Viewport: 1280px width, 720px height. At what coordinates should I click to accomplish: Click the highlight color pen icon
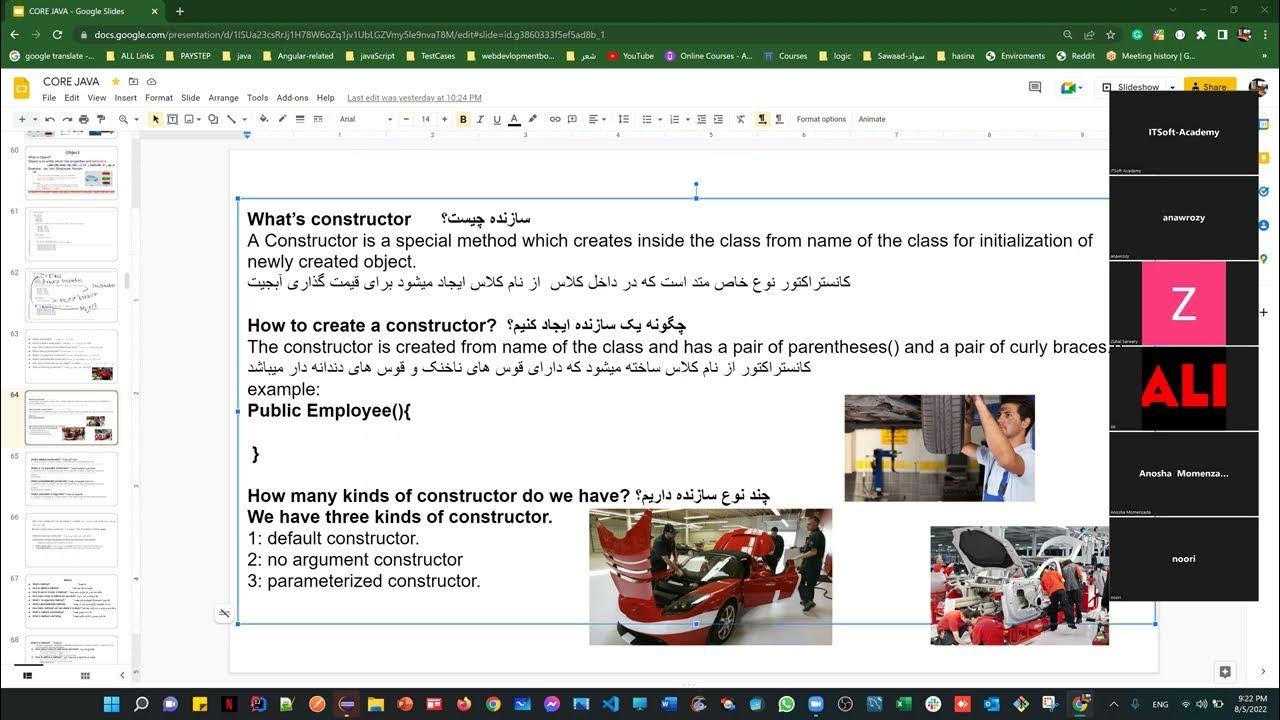(532, 119)
